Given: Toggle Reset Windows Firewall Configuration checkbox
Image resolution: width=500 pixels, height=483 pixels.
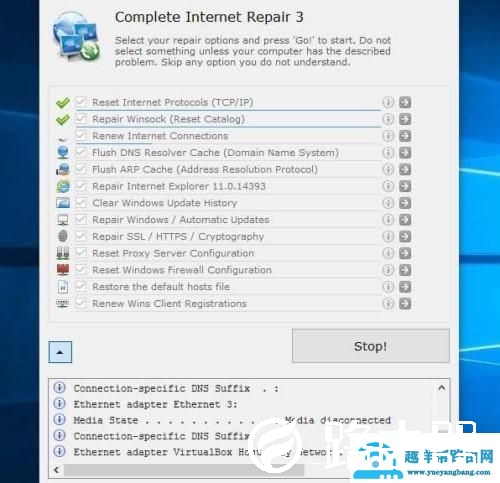Looking at the screenshot, I should point(81,270).
